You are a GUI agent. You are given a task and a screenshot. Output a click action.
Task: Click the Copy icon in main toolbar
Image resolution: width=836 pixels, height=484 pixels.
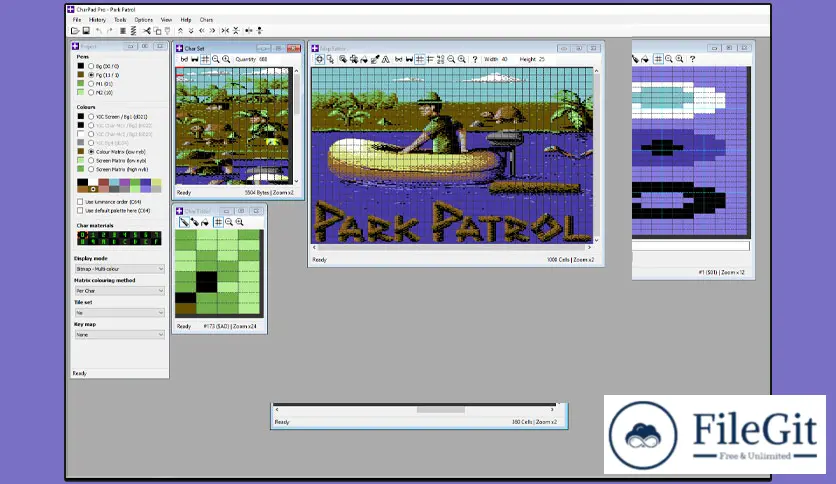(157, 31)
